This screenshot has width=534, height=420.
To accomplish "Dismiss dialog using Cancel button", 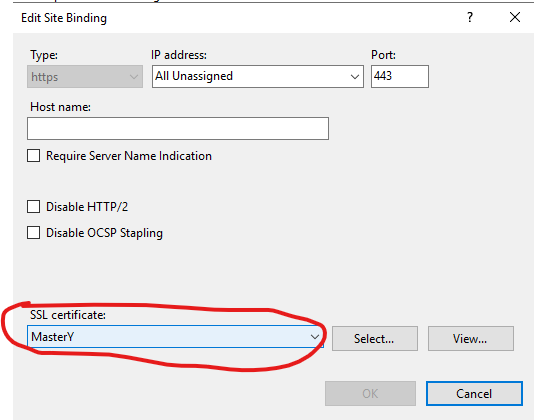I will (x=474, y=393).
